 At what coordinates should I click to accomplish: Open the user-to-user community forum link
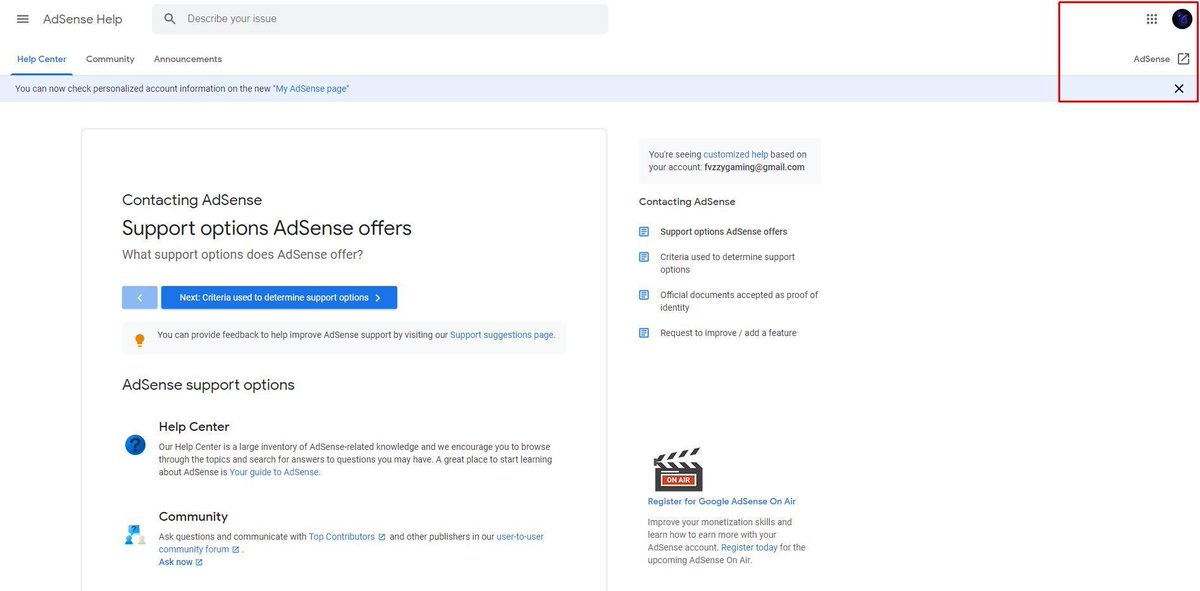coord(350,543)
